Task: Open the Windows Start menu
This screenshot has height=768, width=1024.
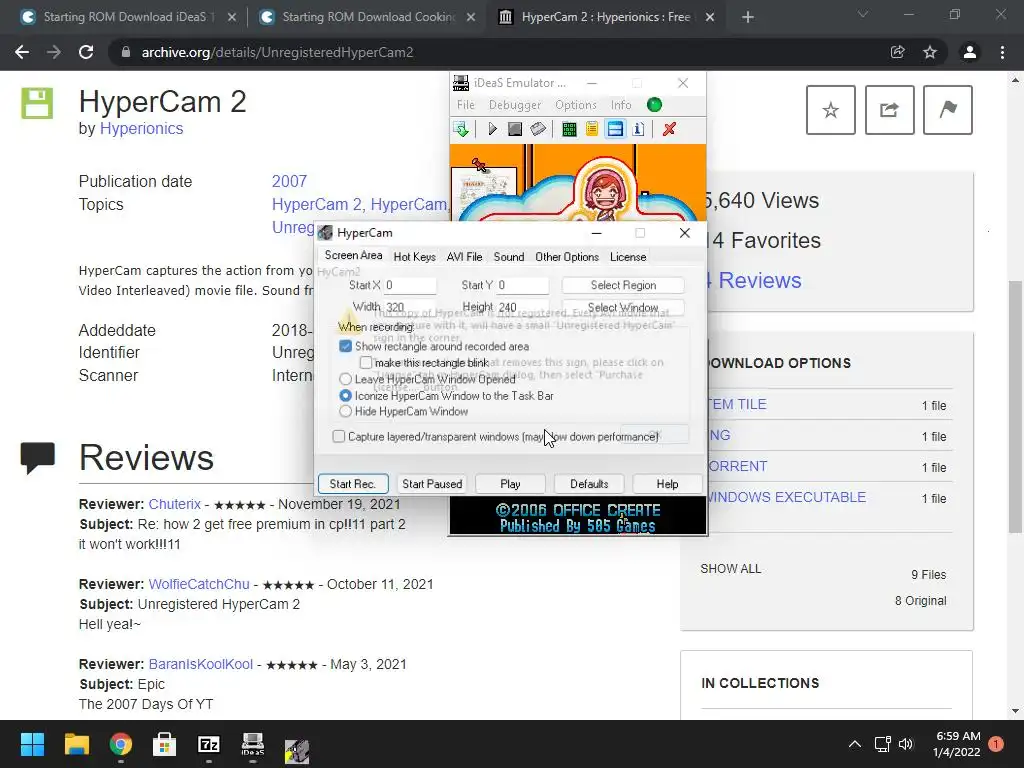Action: coord(32,744)
